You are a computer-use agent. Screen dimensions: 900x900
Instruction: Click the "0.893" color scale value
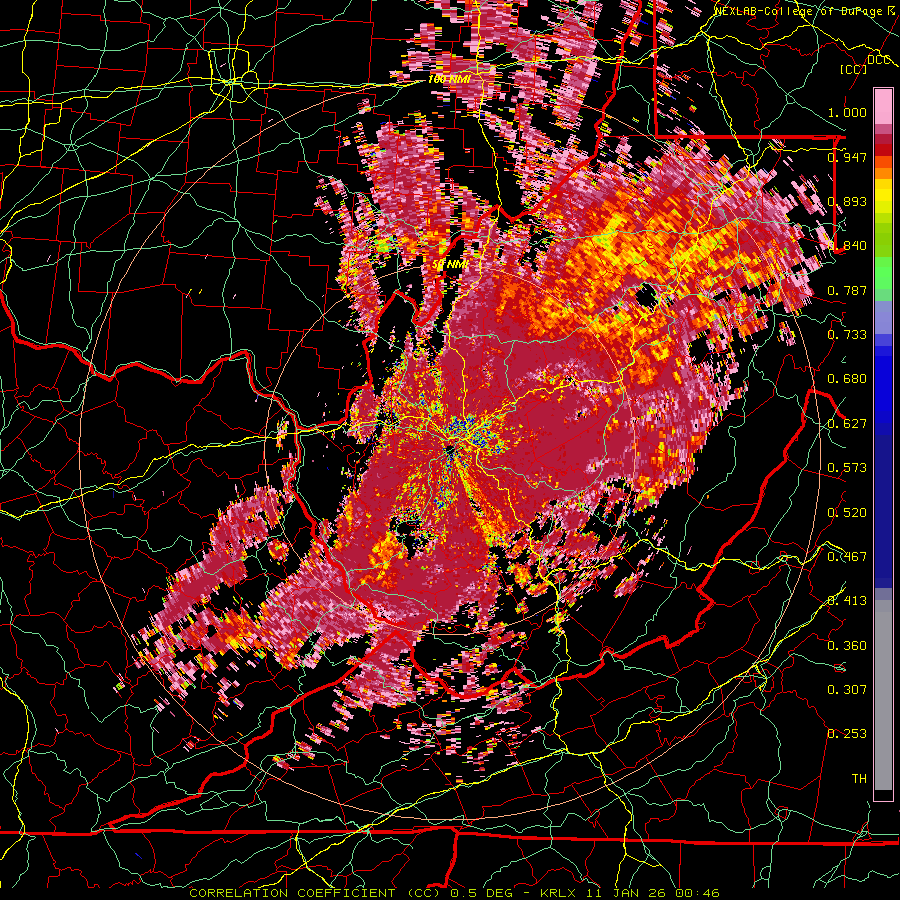pos(847,201)
